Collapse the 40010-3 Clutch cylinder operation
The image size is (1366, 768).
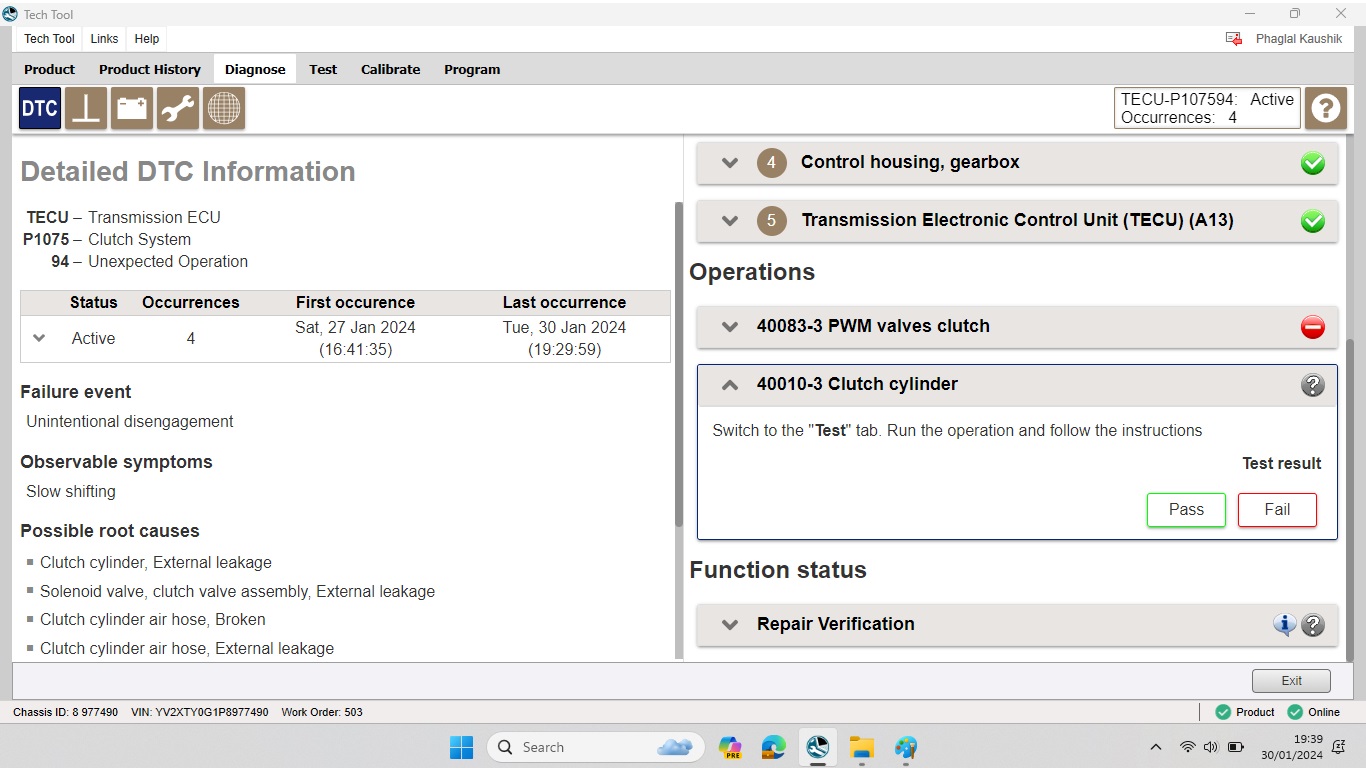(730, 385)
